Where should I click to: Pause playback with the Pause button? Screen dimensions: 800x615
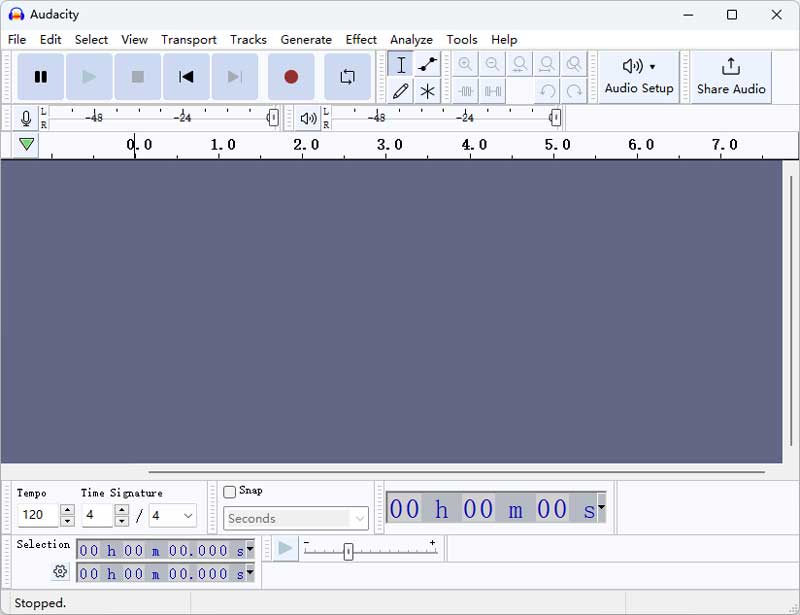[x=41, y=76]
